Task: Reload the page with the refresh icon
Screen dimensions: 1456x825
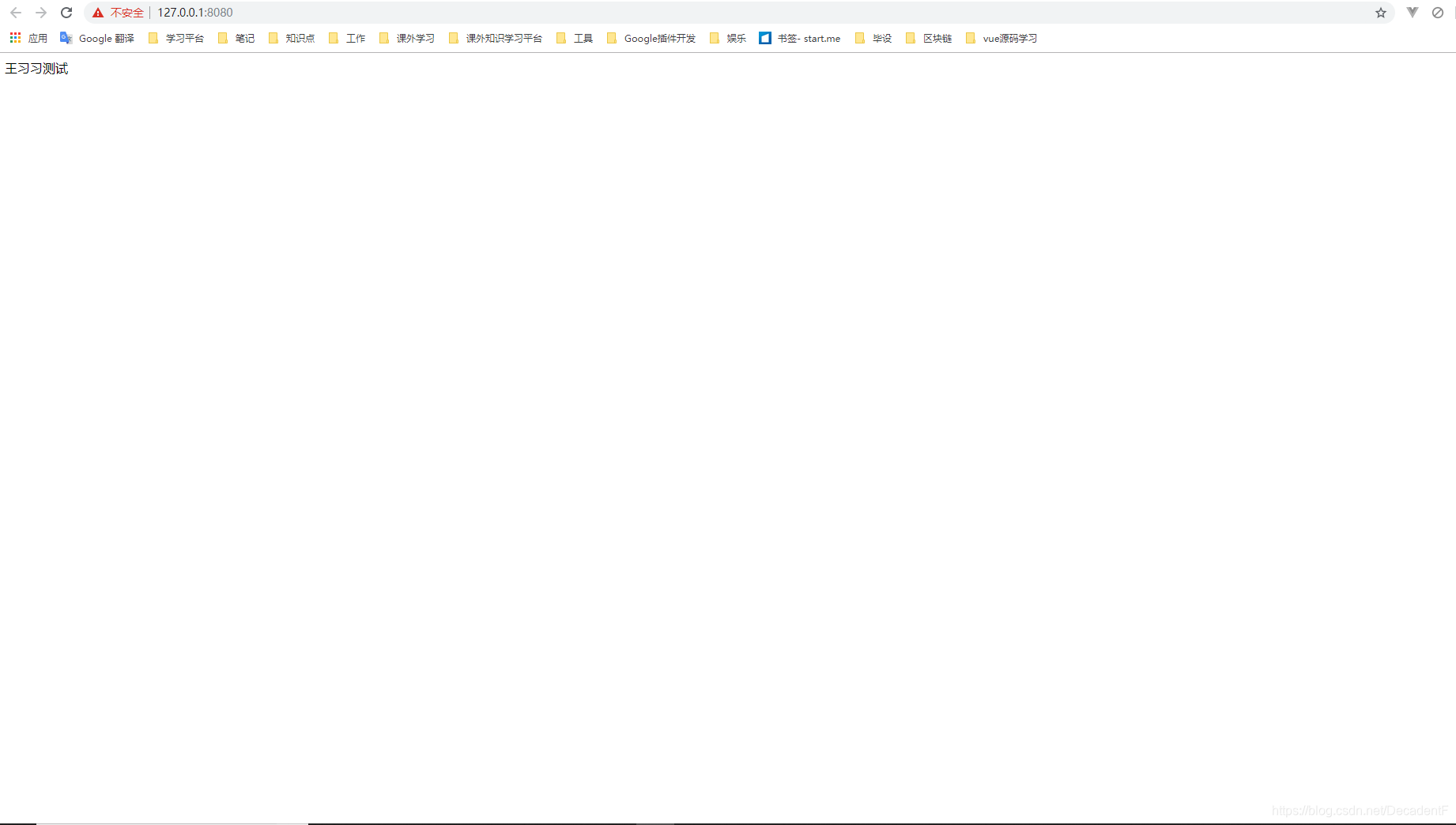Action: tap(66, 13)
